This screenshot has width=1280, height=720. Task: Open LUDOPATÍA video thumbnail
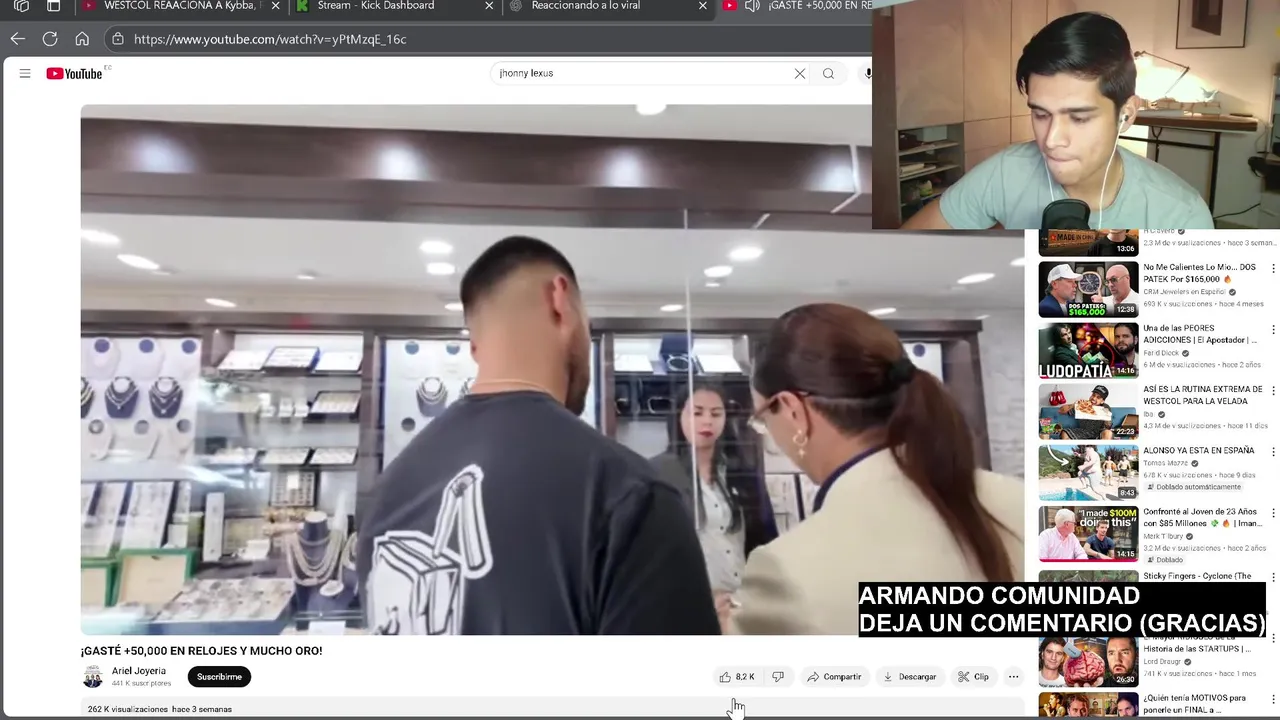tap(1088, 350)
